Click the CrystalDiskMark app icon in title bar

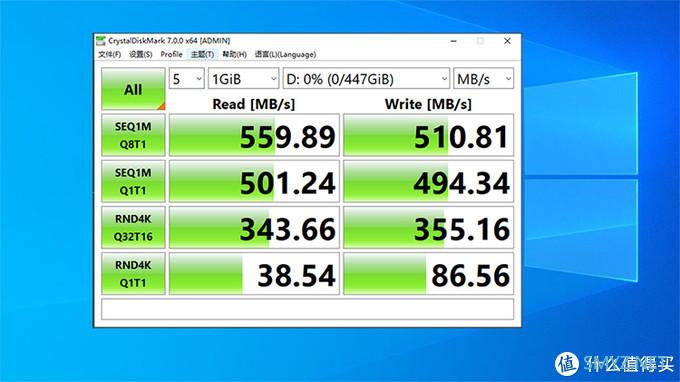(x=101, y=41)
